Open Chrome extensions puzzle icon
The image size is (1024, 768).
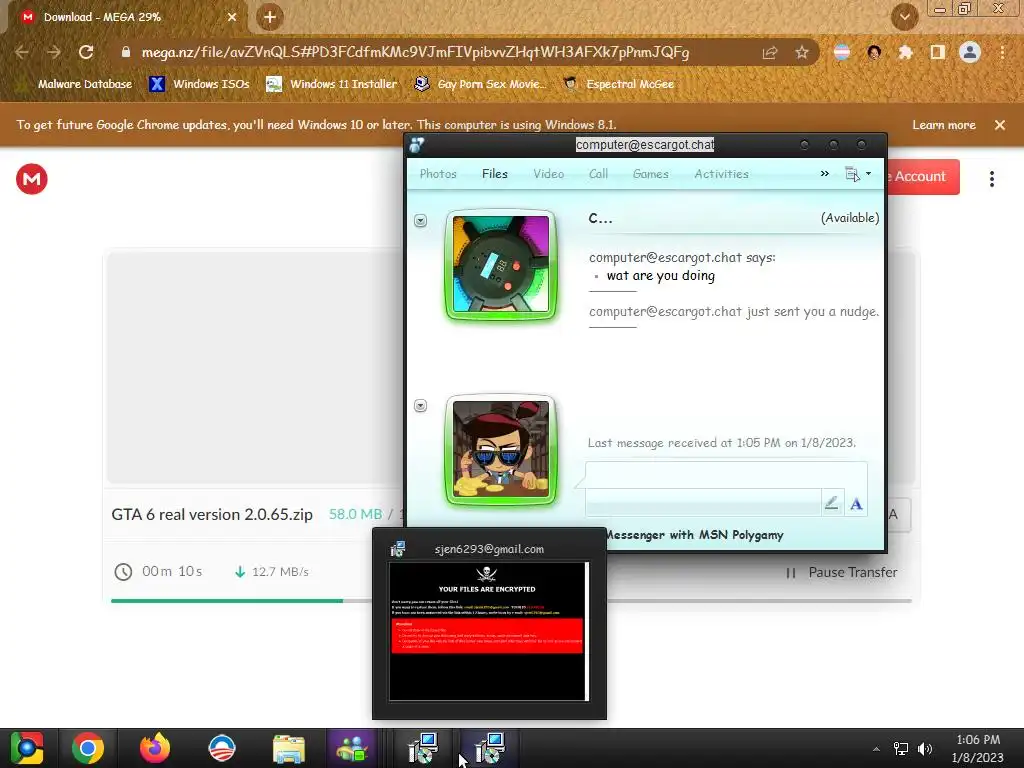pos(905,52)
